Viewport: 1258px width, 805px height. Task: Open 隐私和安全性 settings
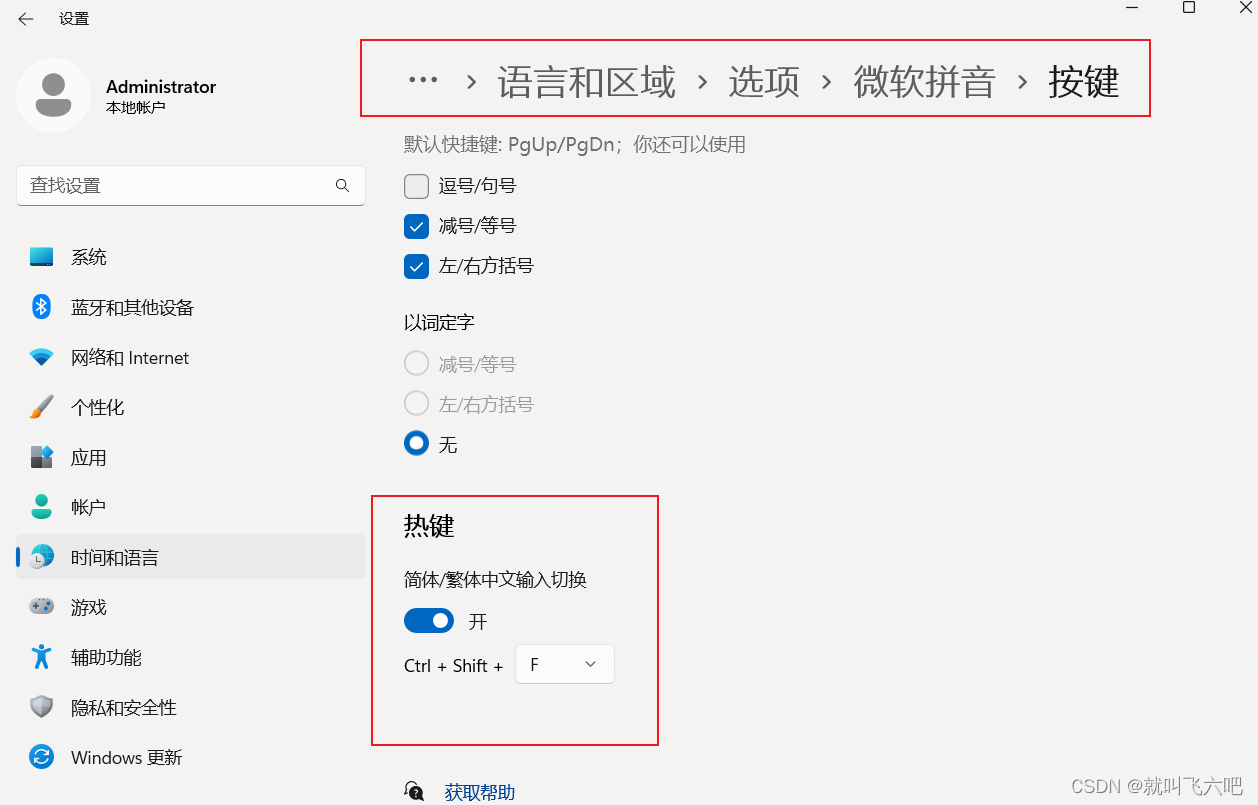[x=190, y=707]
